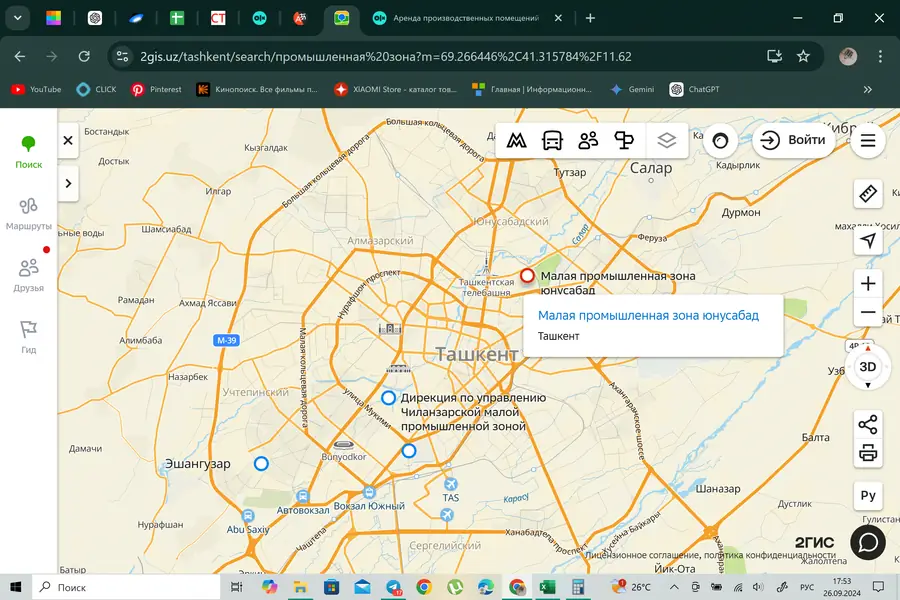Select the blue marker near Эшангузар

261,463
